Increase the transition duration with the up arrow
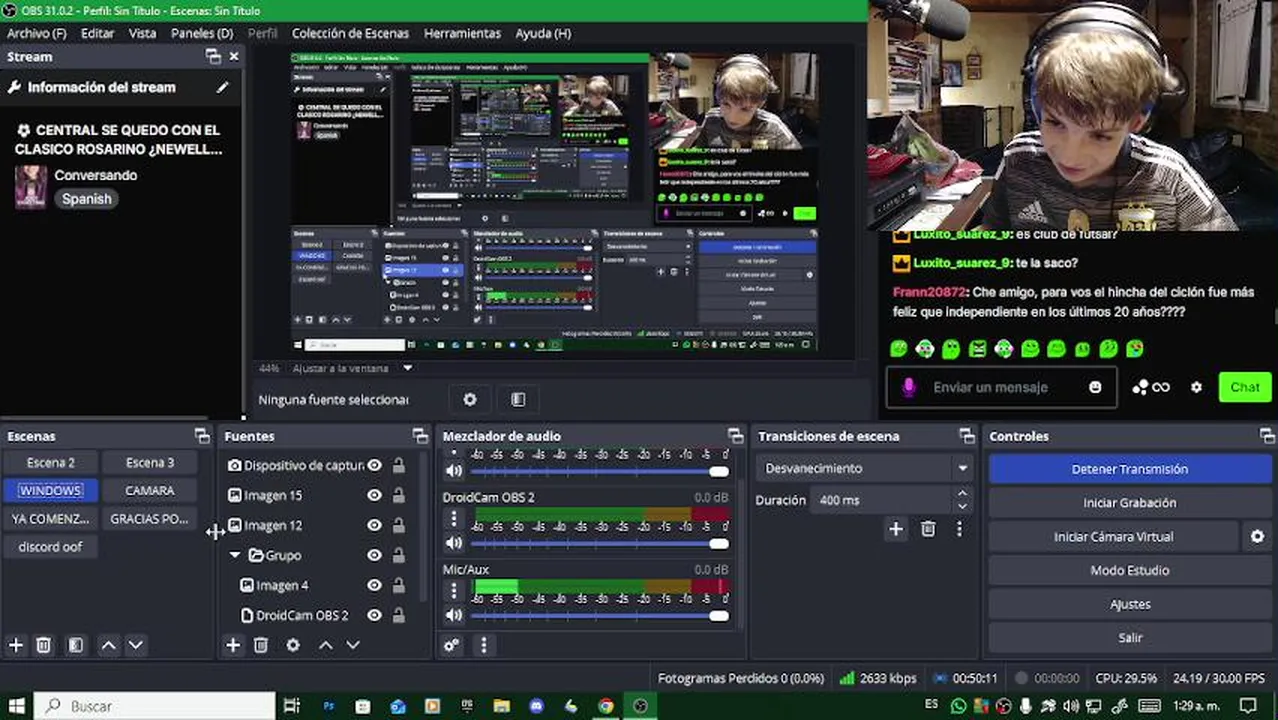Viewport: 1278px width, 720px height. pos(962,494)
